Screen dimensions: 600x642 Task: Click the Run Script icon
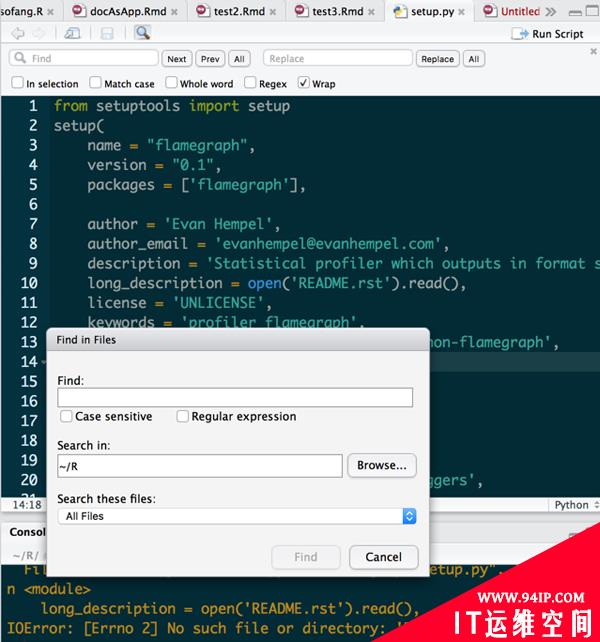point(548,34)
